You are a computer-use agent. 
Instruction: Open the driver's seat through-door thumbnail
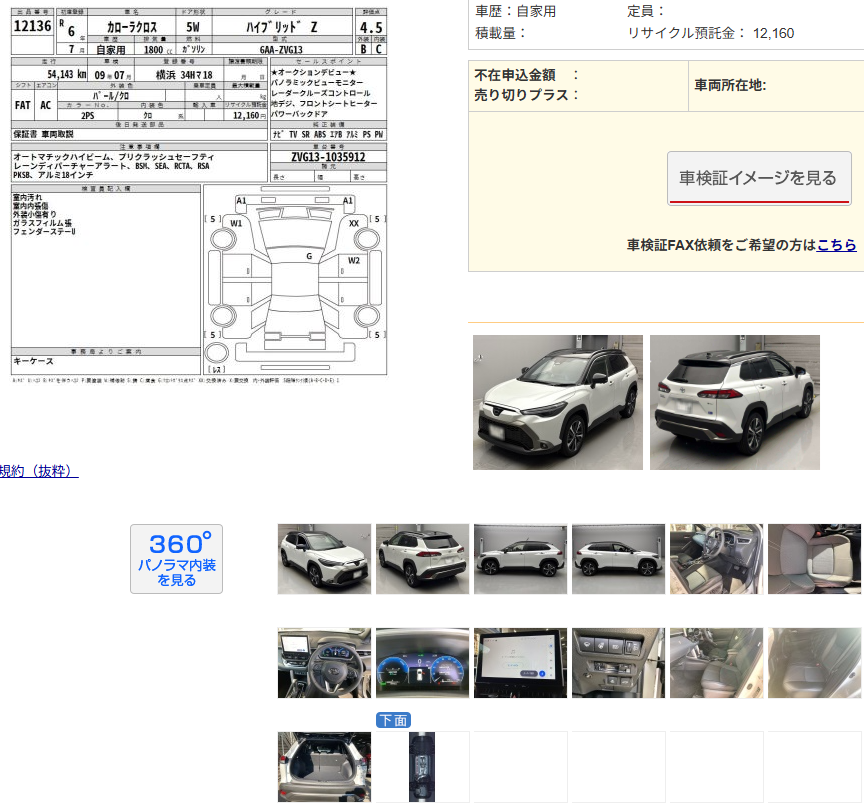pos(716,559)
